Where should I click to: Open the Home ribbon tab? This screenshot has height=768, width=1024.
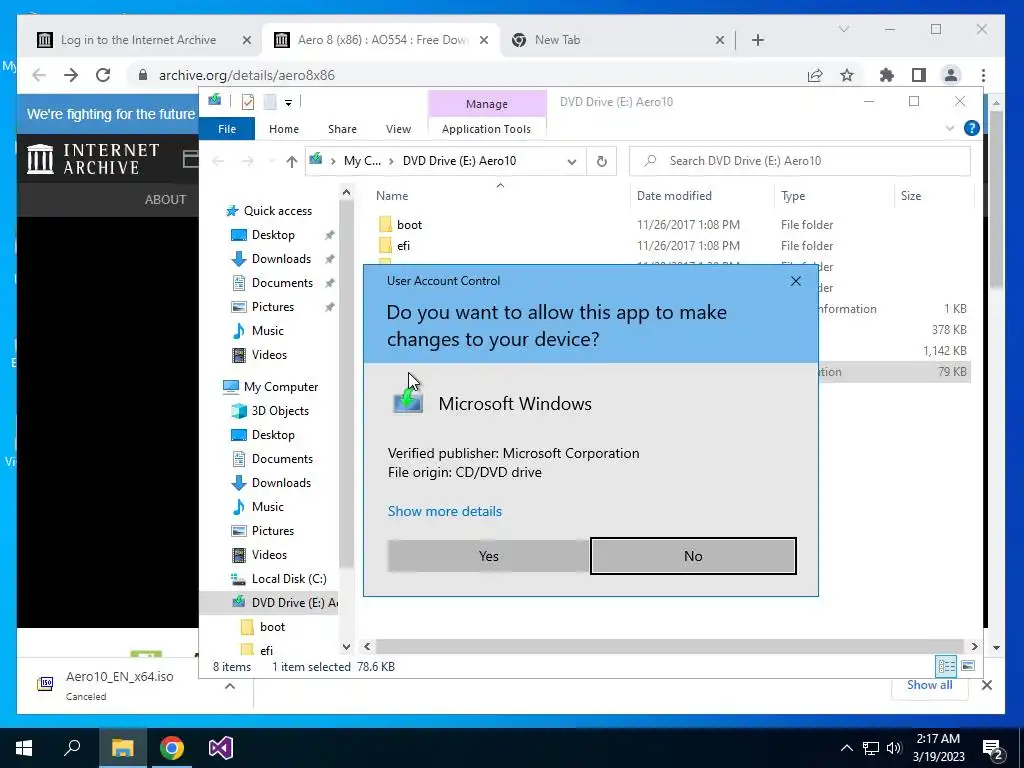click(283, 129)
